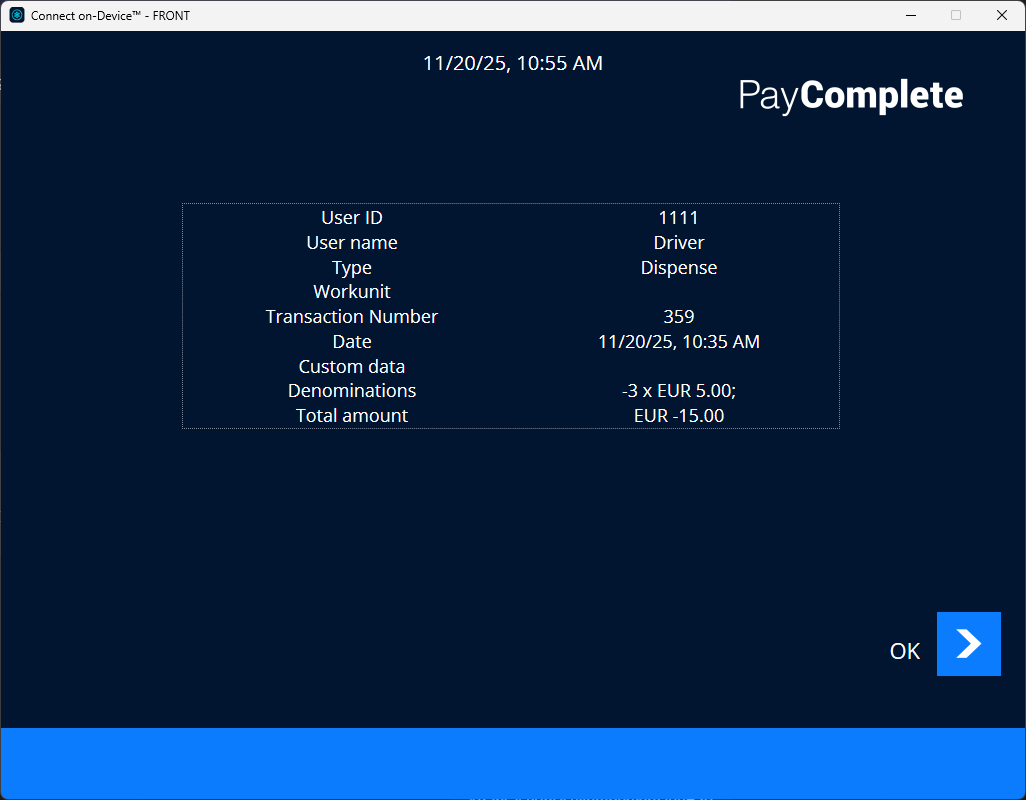1026x800 pixels.
Task: Select the Denominations entry -3 x EUR 5.00
Action: click(679, 390)
